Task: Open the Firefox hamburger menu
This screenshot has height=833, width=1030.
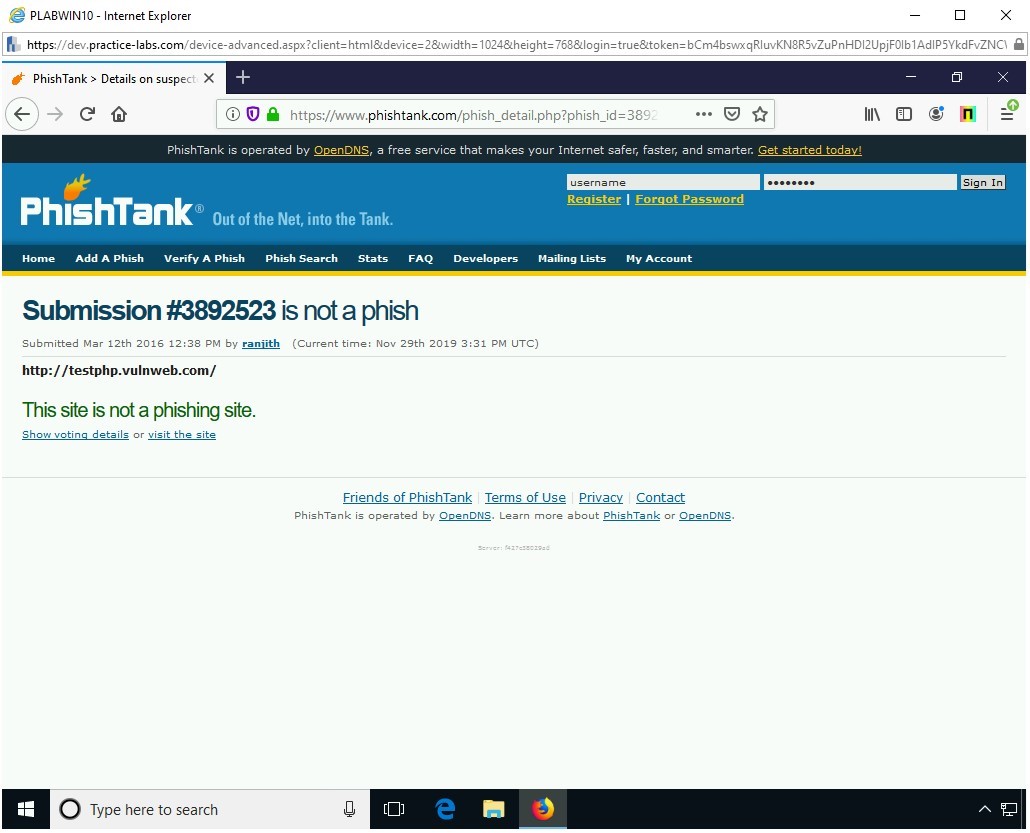Action: (x=1008, y=114)
